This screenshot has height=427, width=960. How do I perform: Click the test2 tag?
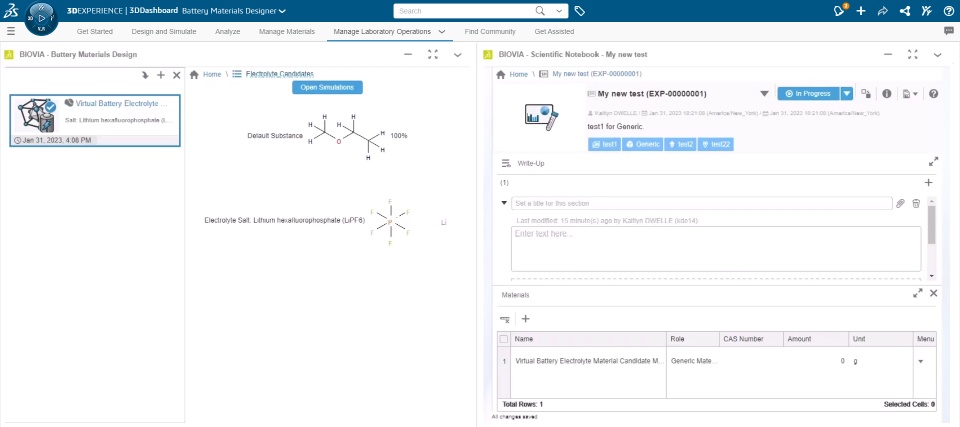[x=680, y=145]
